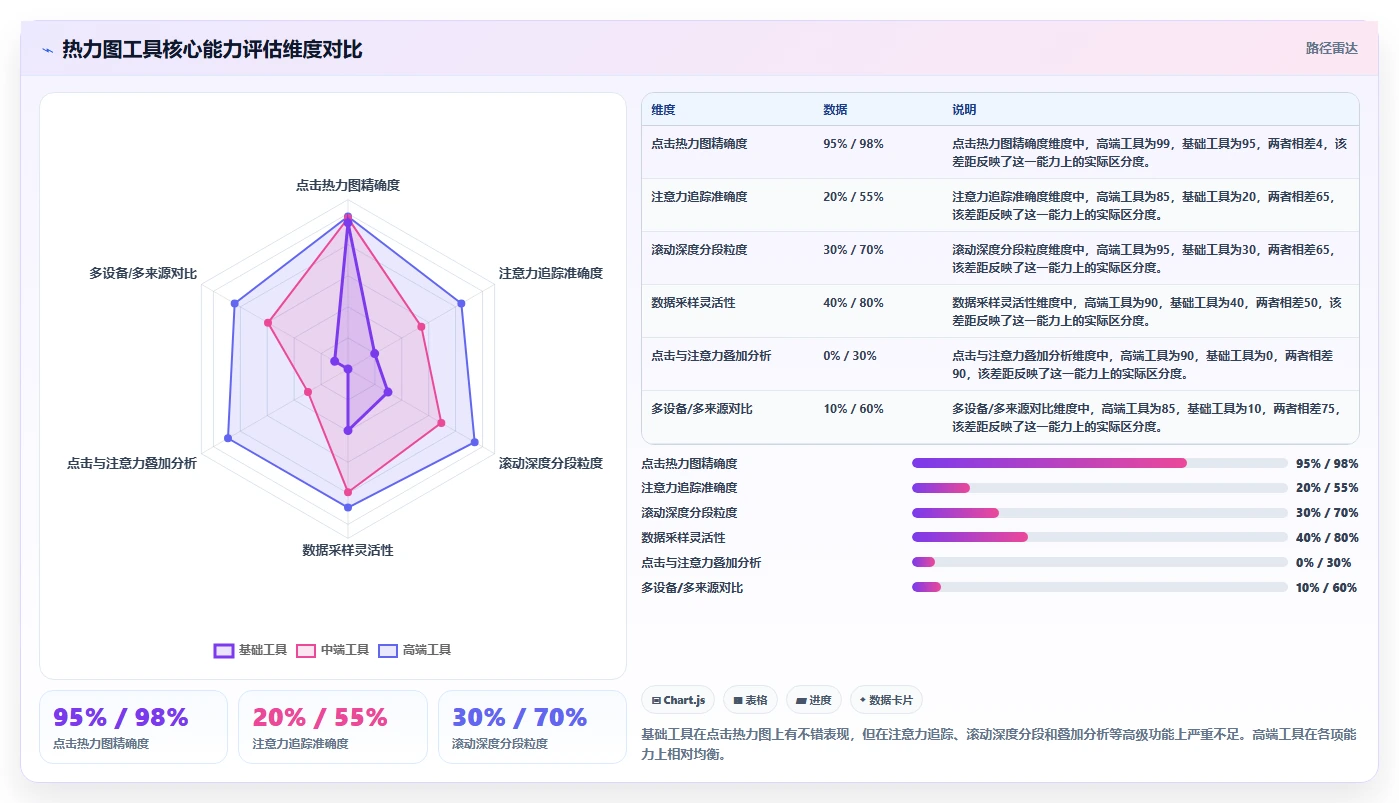
Task: Click the 0% / 30% value in the table
Action: (850, 356)
